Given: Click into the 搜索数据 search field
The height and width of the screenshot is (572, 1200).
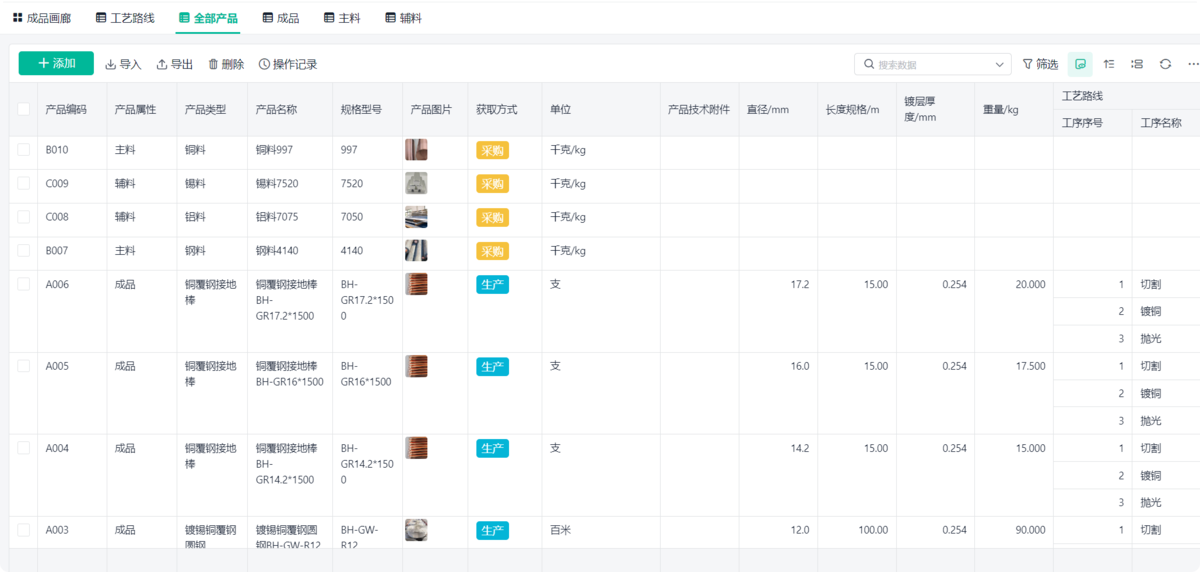Looking at the screenshot, I should tap(933, 64).
